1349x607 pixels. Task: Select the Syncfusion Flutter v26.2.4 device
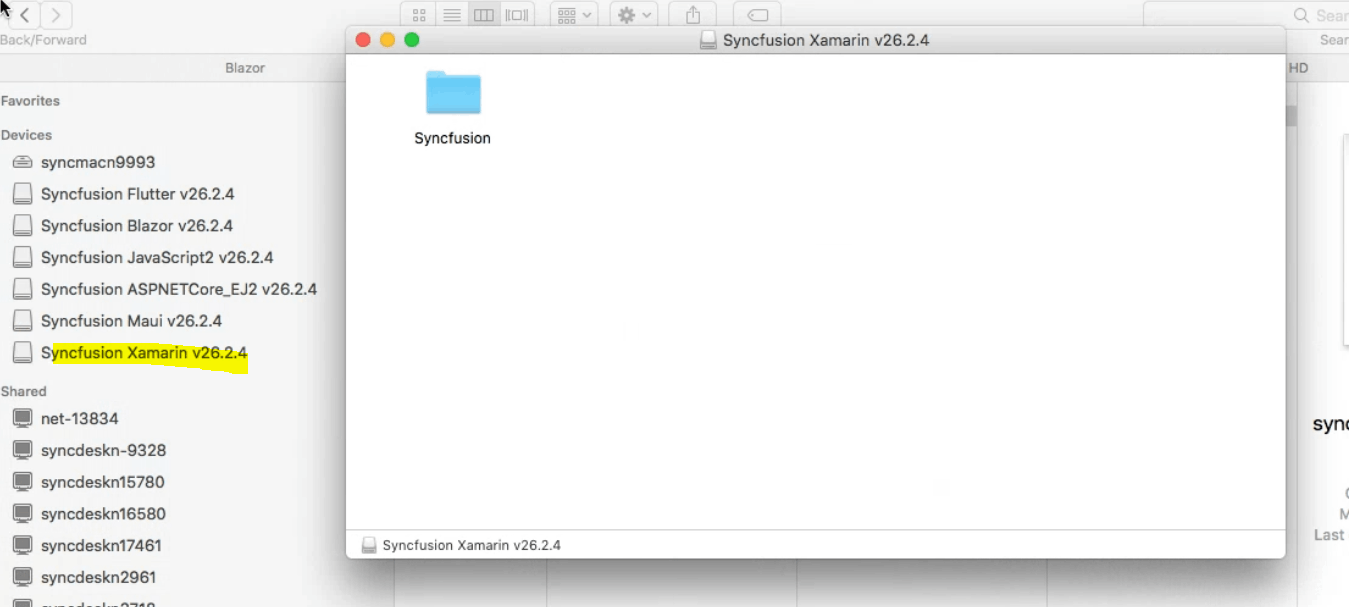(x=137, y=193)
